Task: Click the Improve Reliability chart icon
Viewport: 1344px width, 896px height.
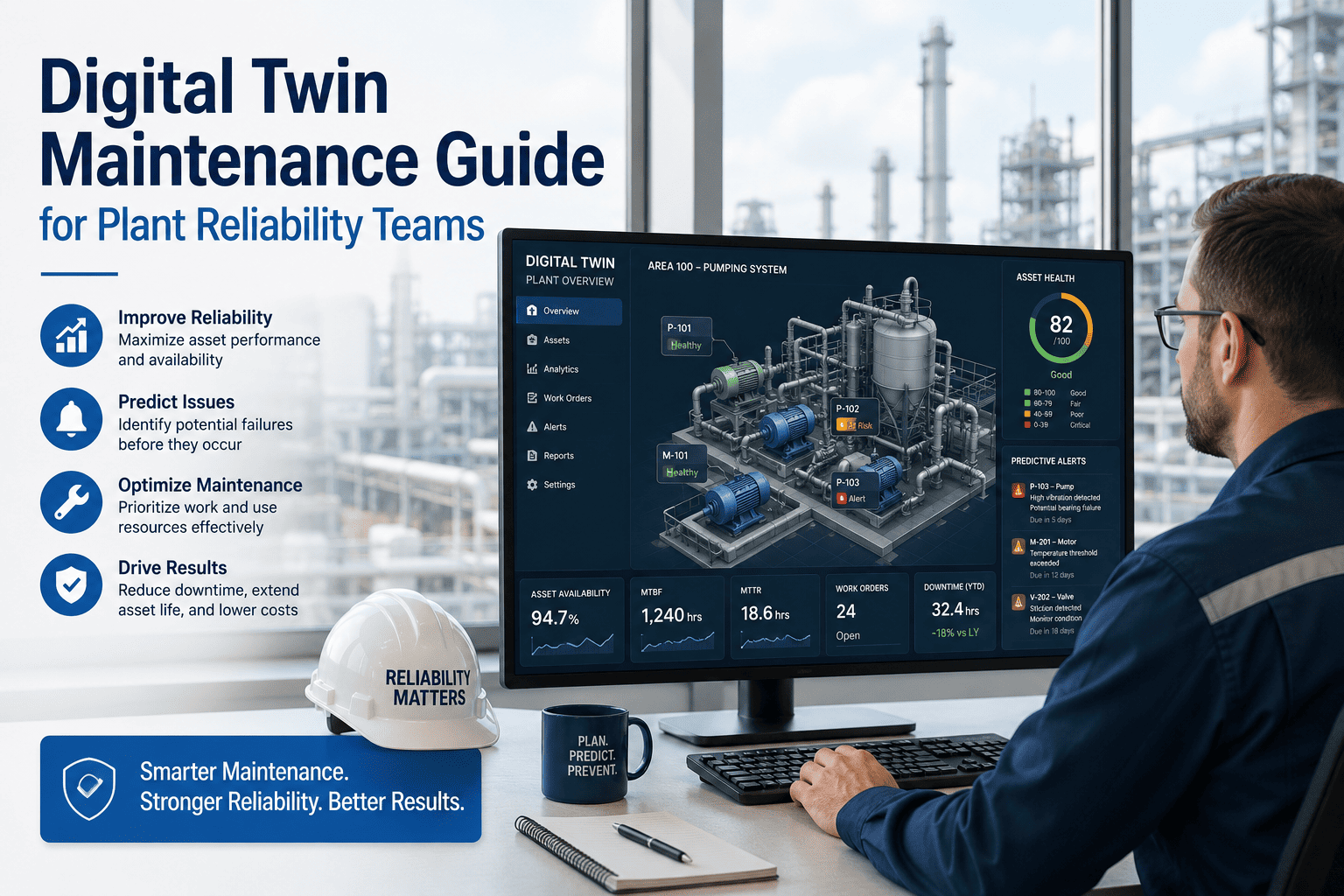Action: [72, 336]
